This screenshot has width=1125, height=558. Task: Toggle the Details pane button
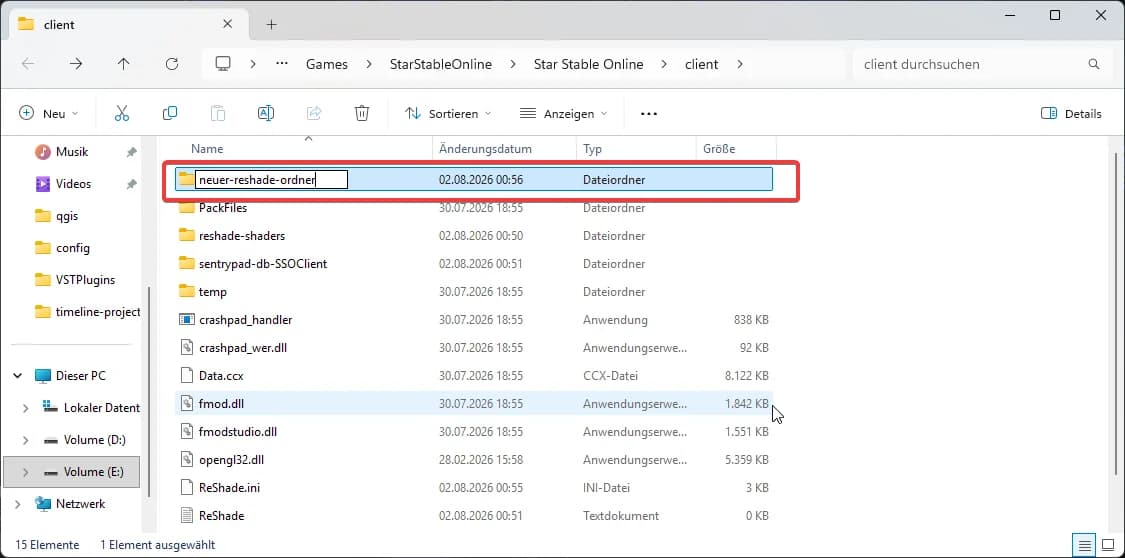(1070, 113)
